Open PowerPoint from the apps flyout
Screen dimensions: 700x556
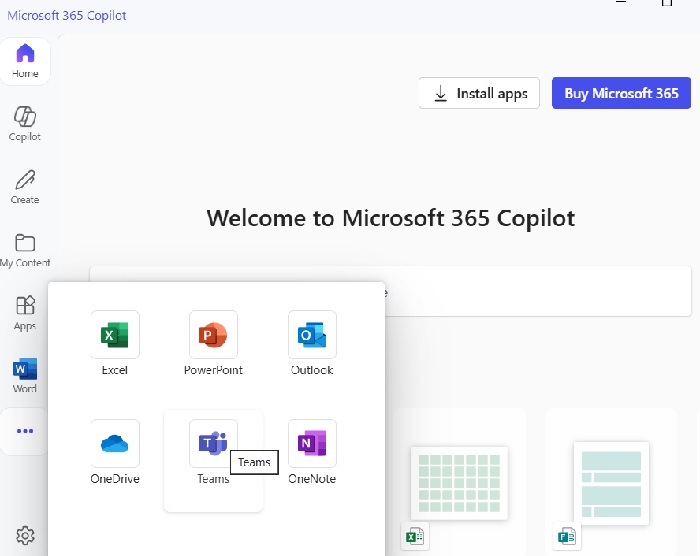coord(213,343)
